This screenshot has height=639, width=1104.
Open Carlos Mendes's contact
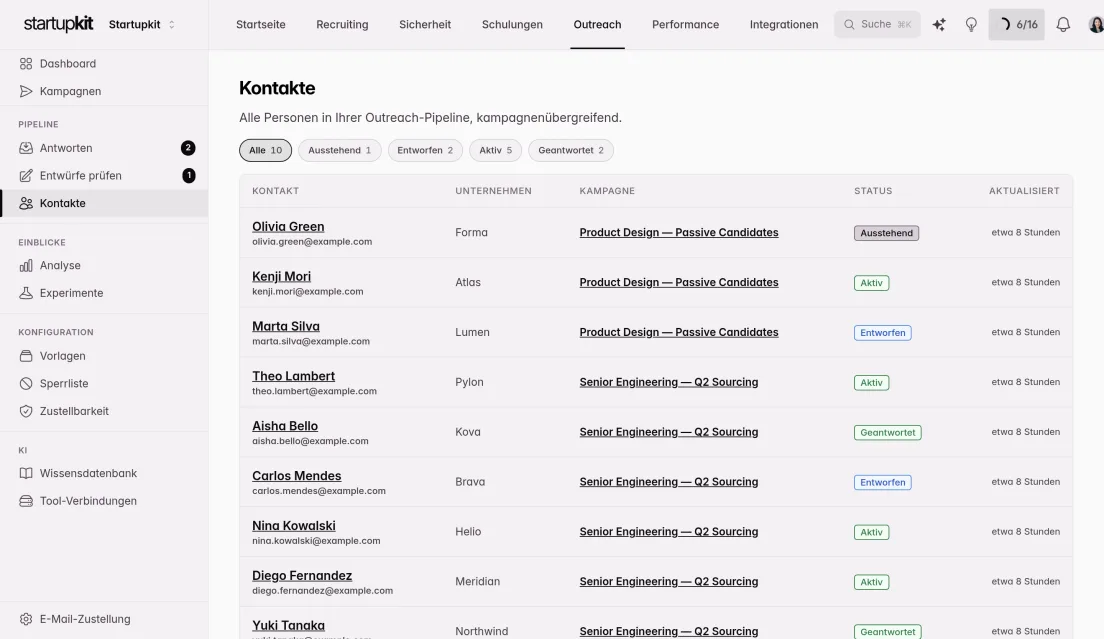[x=296, y=476]
